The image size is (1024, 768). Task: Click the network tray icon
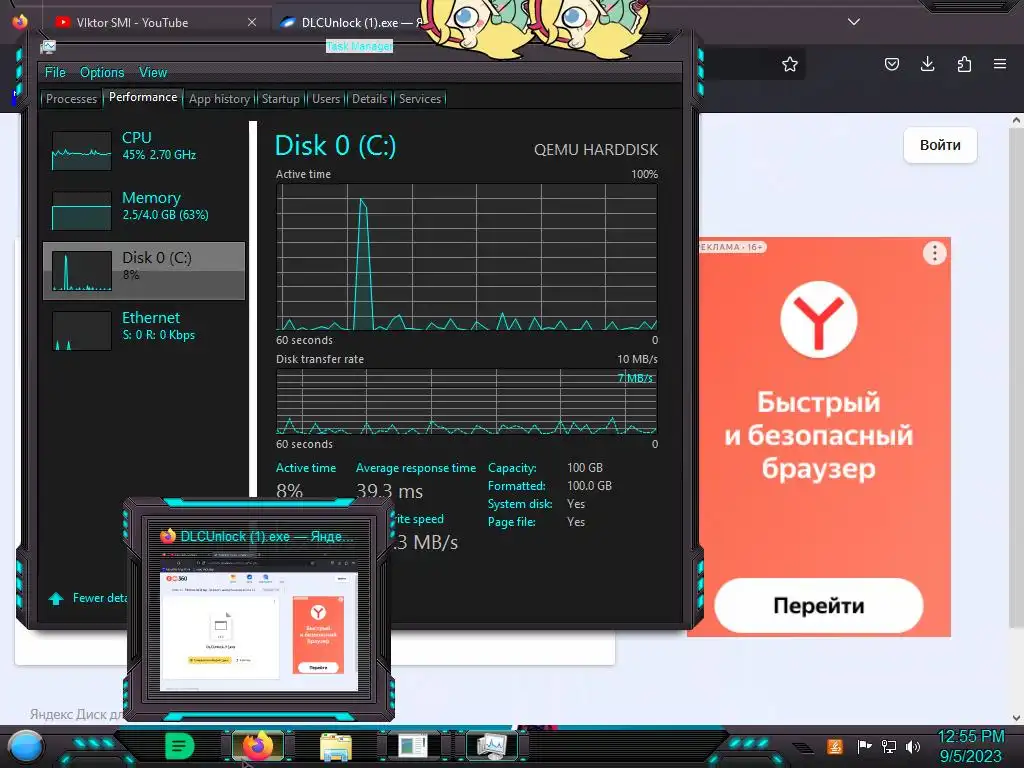pos(889,746)
